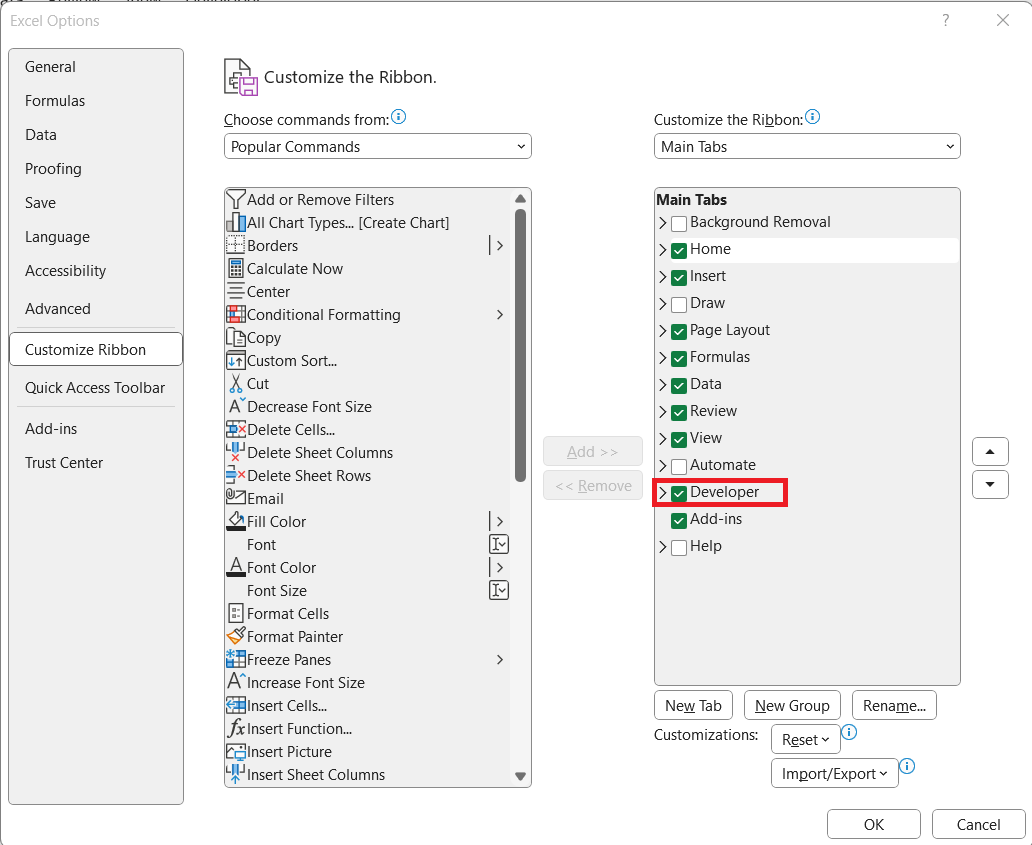The height and width of the screenshot is (845, 1032).
Task: Click the Freeze Panes icon
Action: (x=236, y=659)
